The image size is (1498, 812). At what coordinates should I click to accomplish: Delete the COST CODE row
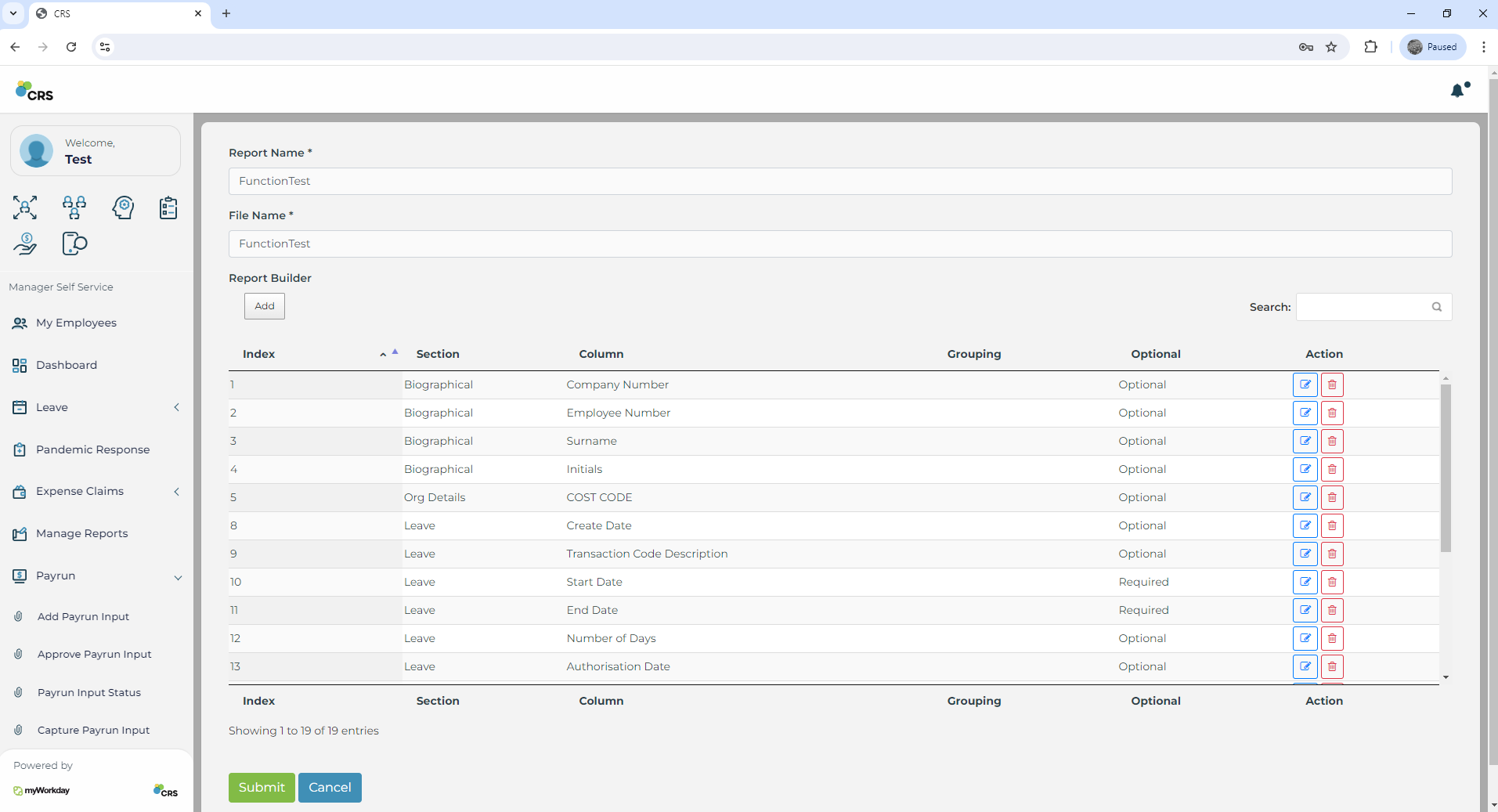(x=1332, y=497)
